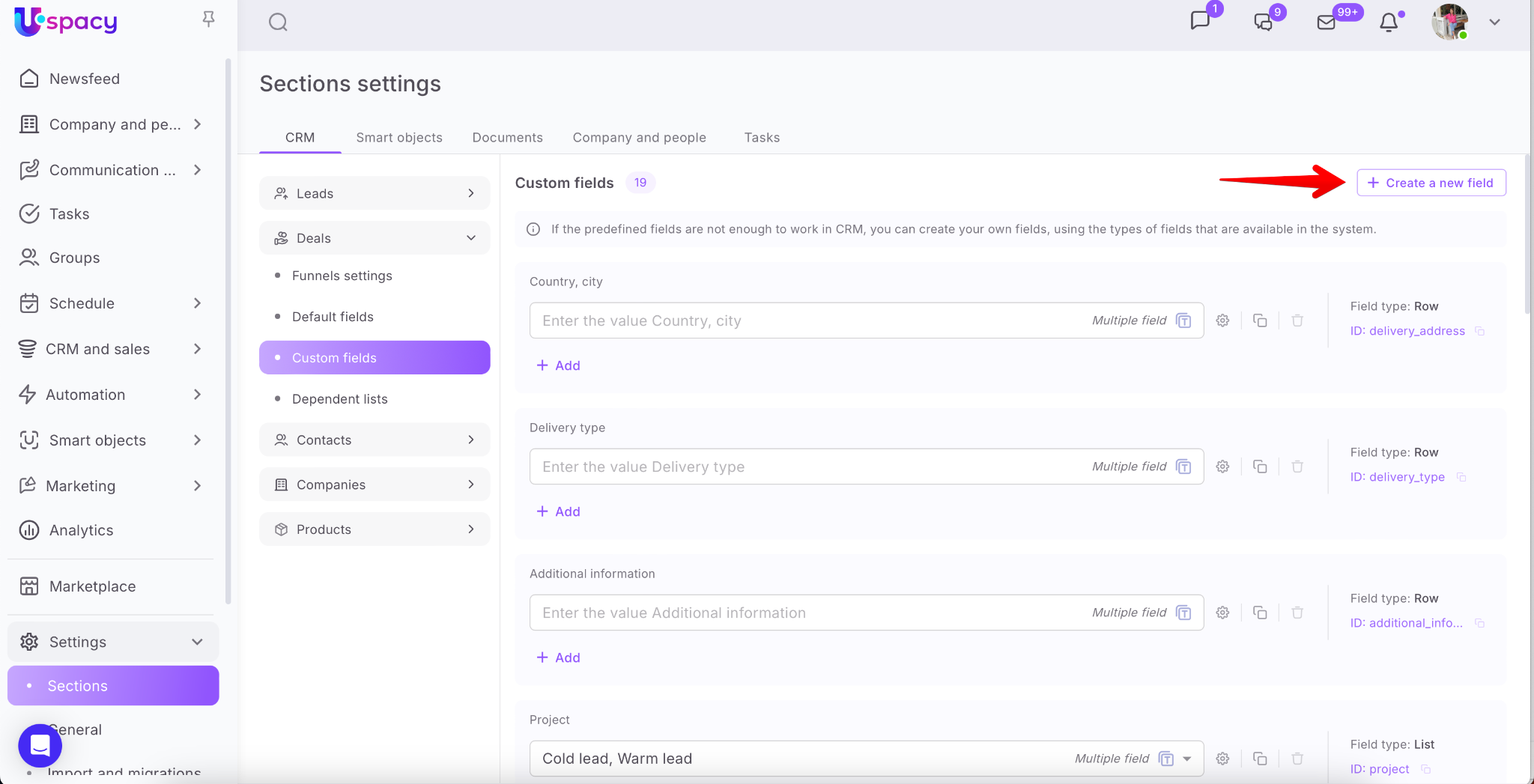Open settings gear for Country, city field
The height and width of the screenshot is (784, 1534).
[1222, 320]
